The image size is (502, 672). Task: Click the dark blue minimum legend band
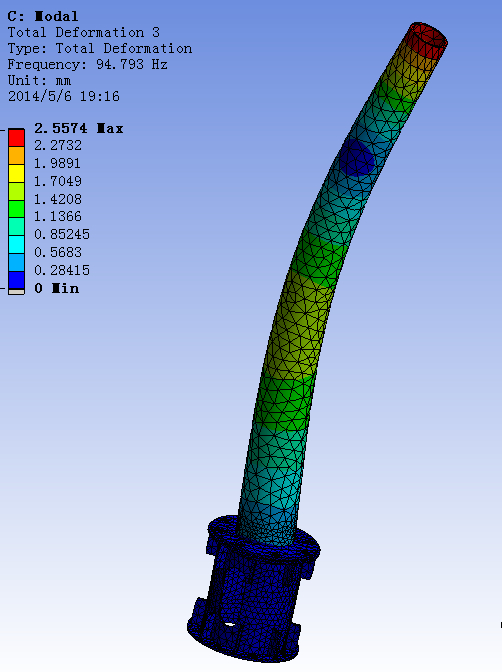pos(16,281)
